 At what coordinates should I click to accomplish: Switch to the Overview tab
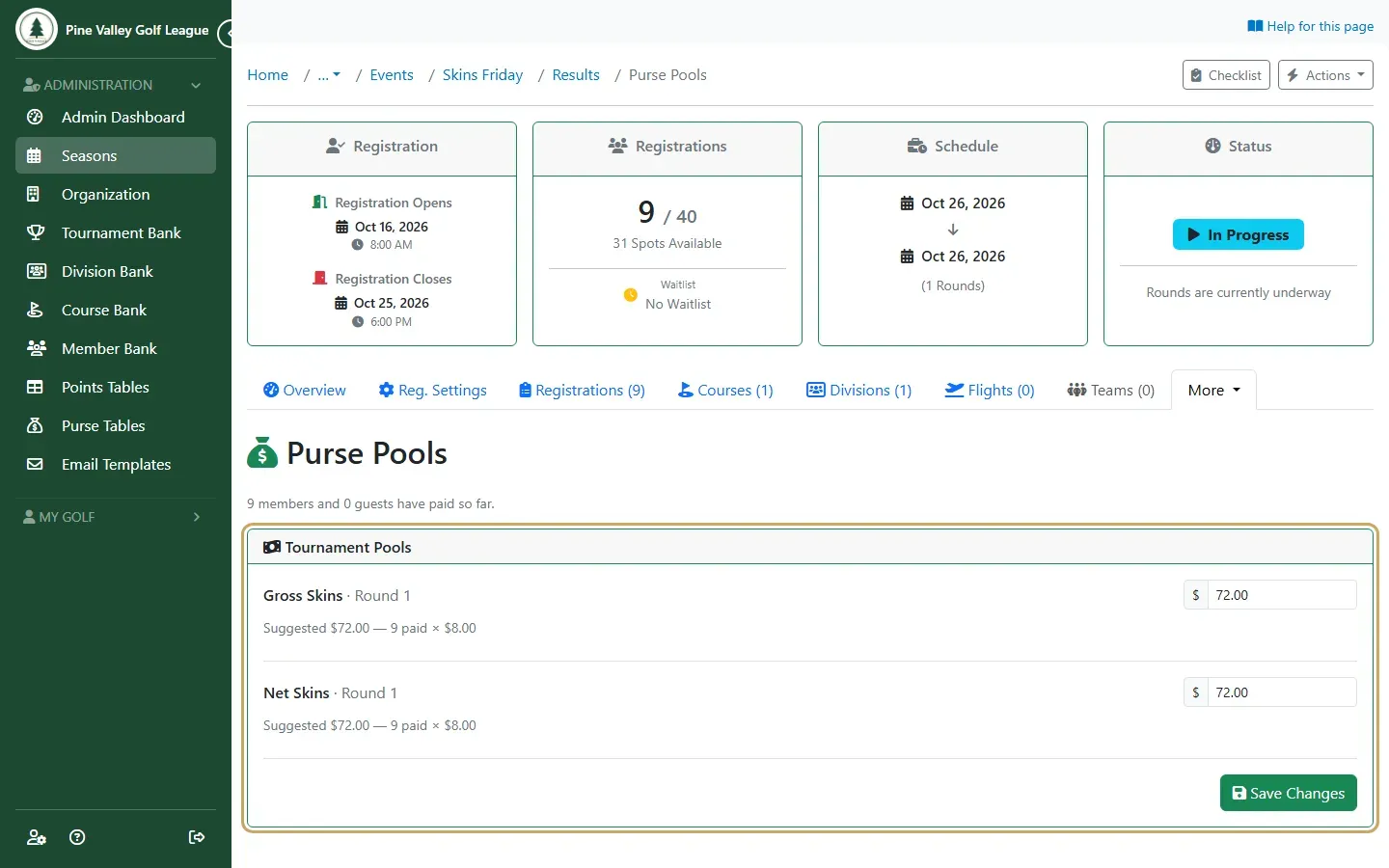pyautogui.click(x=305, y=390)
